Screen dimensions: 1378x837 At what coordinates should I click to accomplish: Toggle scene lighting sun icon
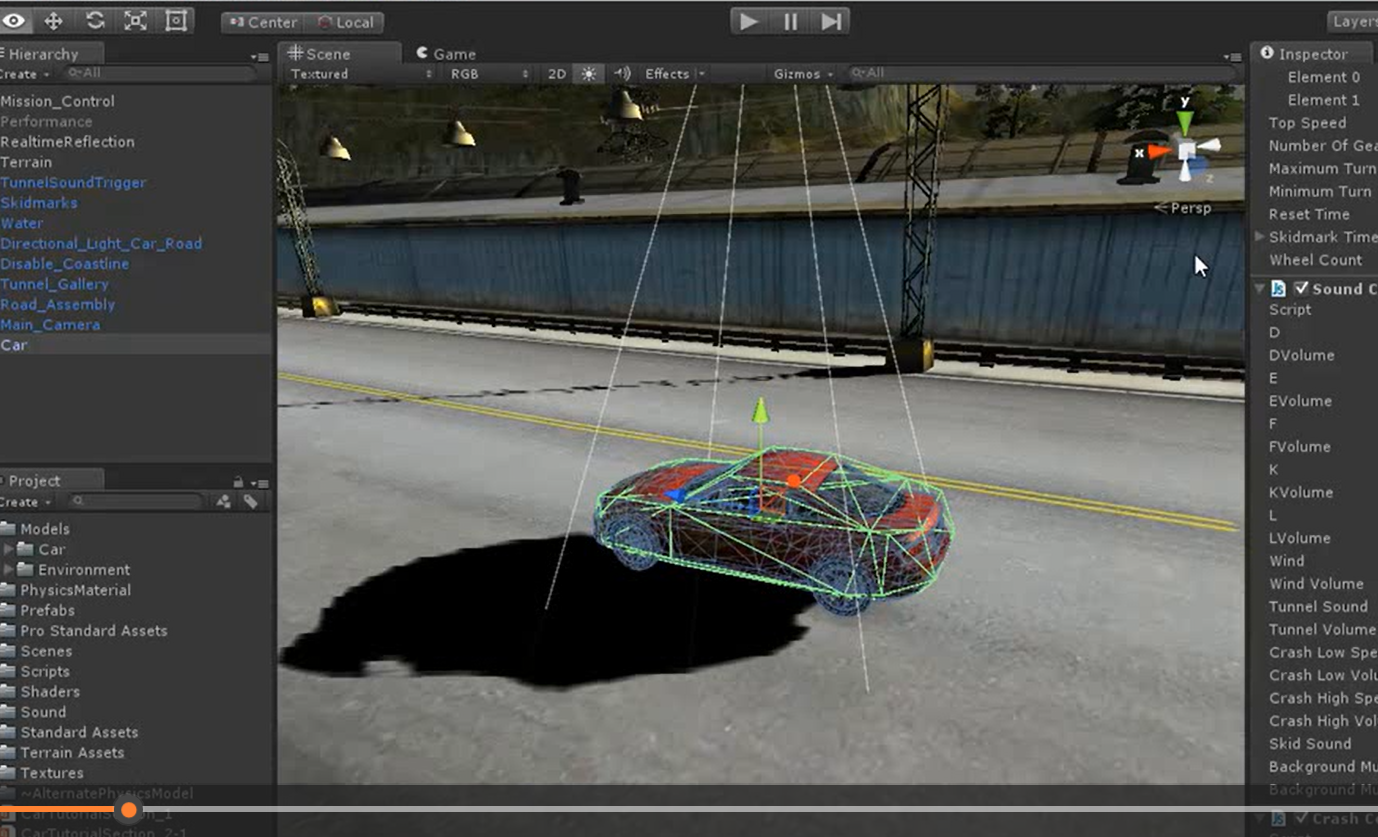588,74
